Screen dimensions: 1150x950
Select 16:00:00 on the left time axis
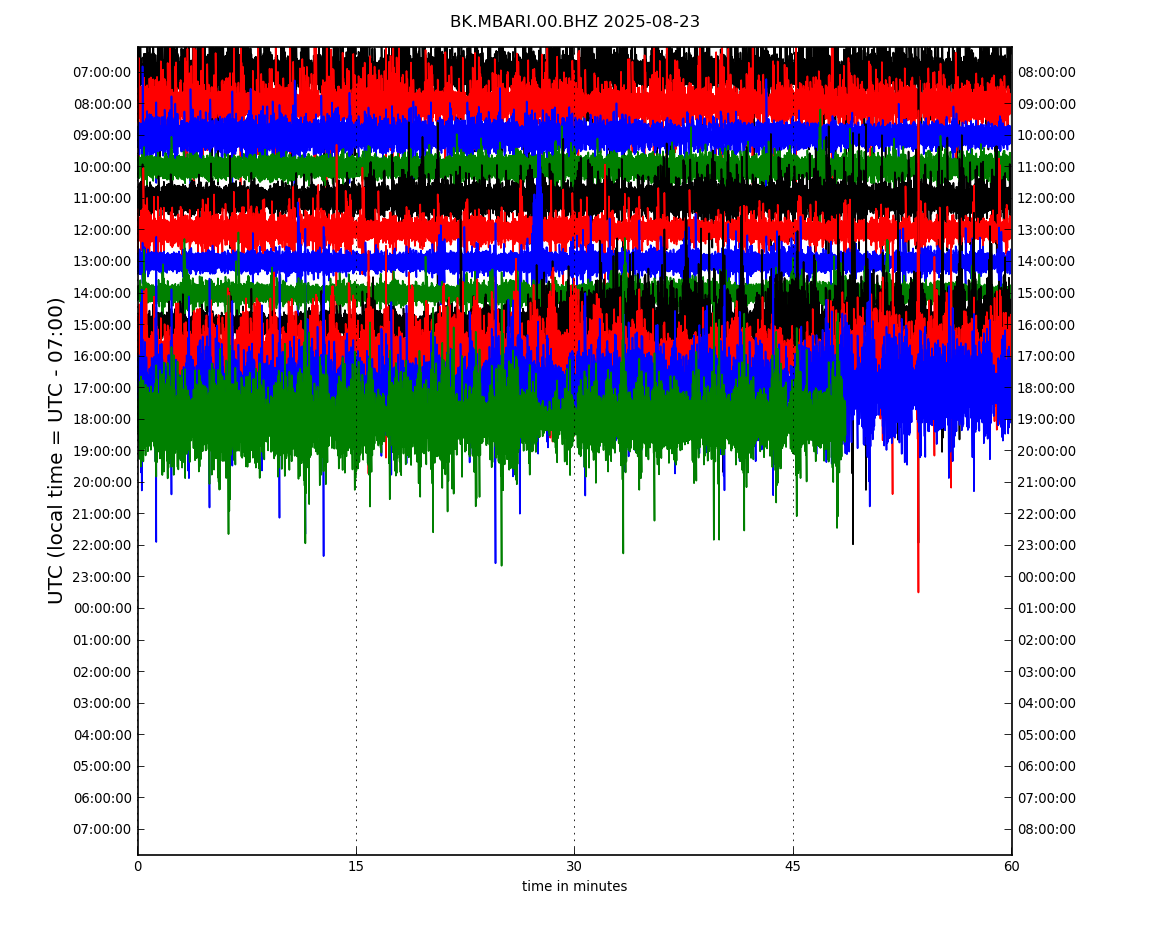tap(103, 357)
